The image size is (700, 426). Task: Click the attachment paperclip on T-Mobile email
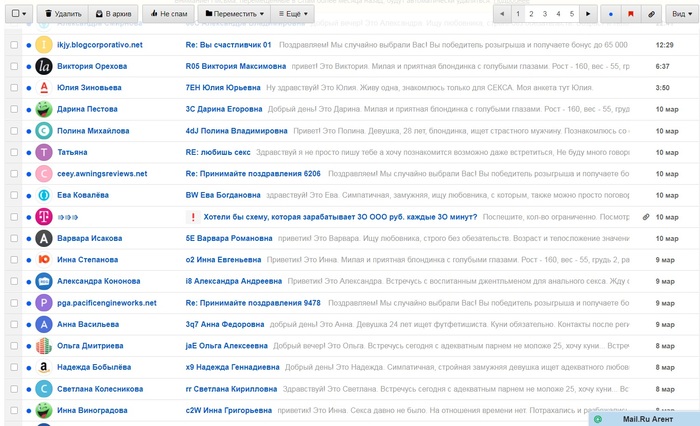click(645, 217)
